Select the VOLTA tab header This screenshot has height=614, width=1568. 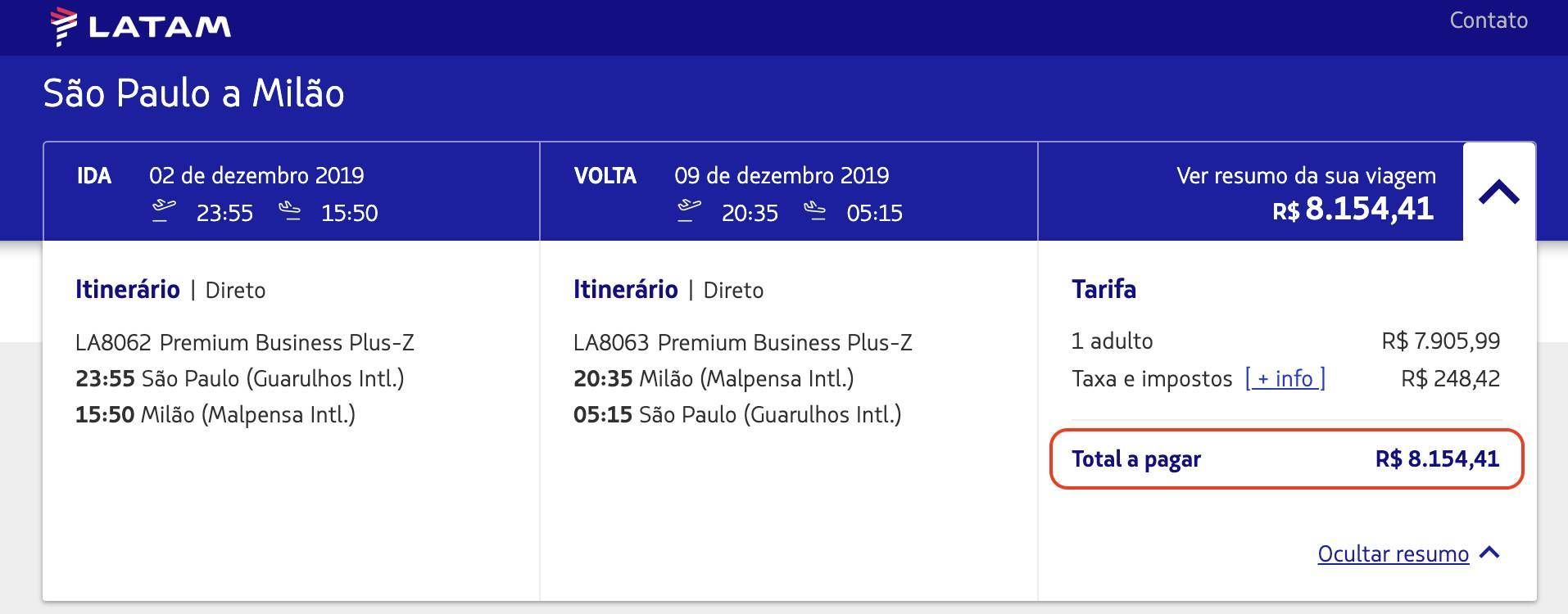789,192
